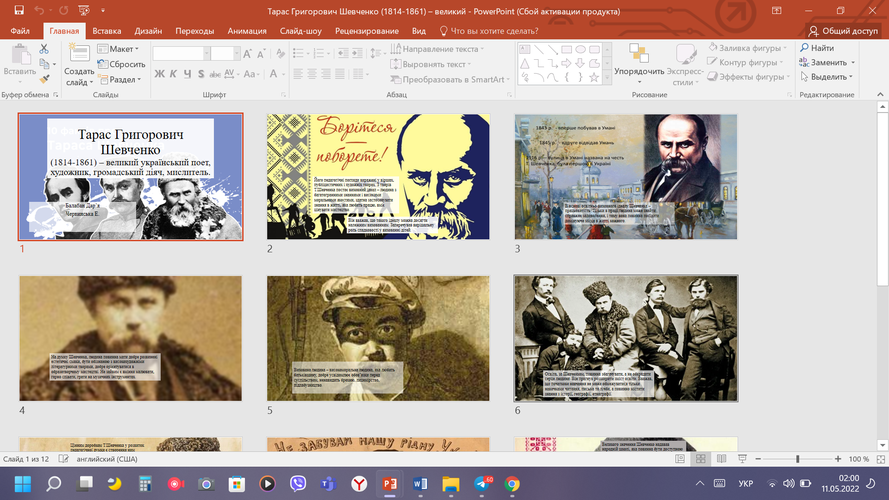Open Контур фигуры outline dropdown

[746, 62]
